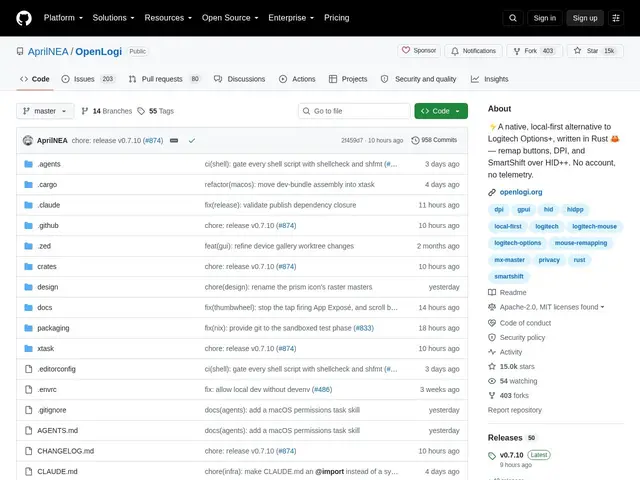The width and height of the screenshot is (640, 480).
Task: Open the AprilNEA owner link
Action: point(48,51)
